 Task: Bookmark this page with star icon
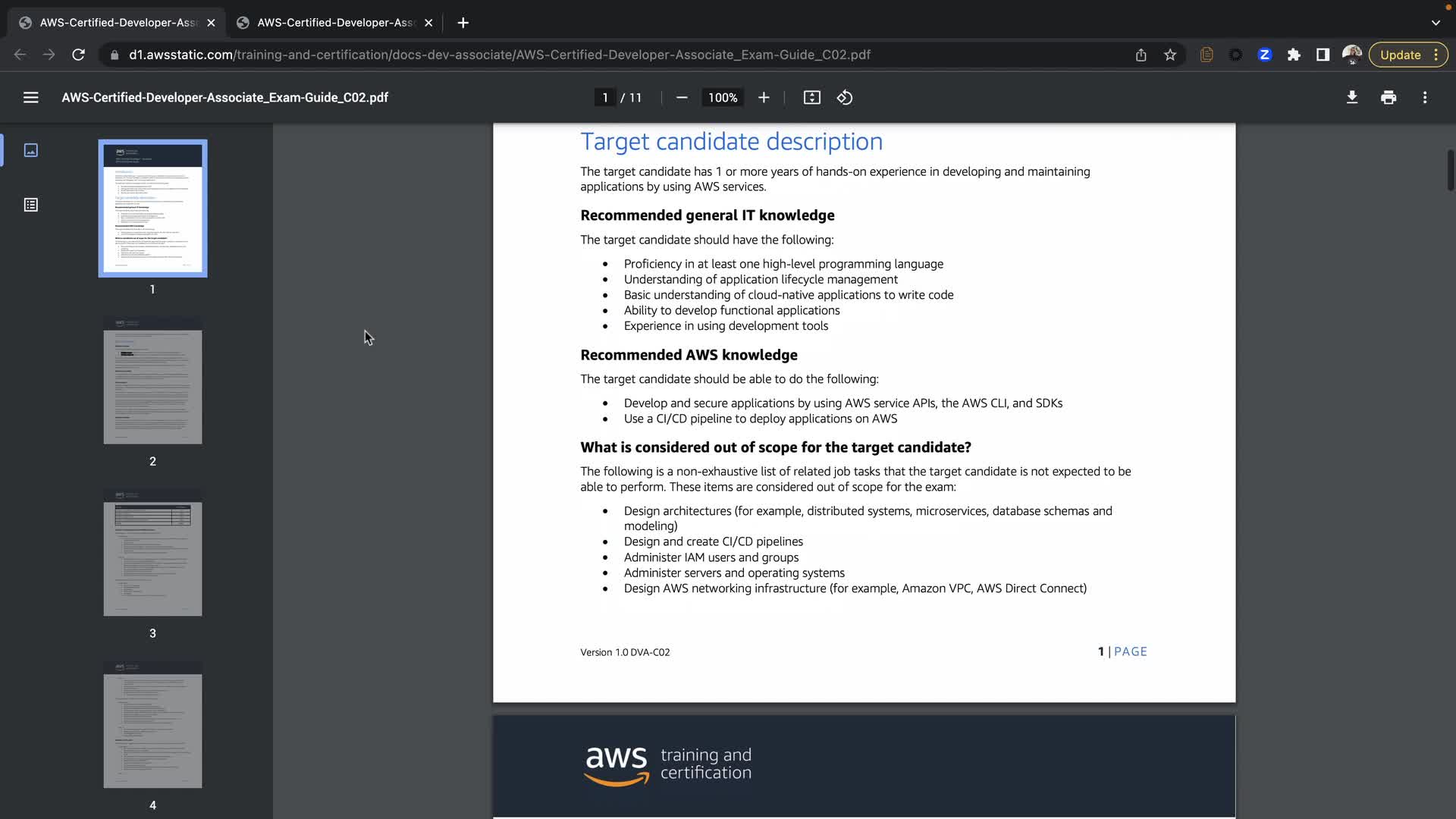(1170, 55)
